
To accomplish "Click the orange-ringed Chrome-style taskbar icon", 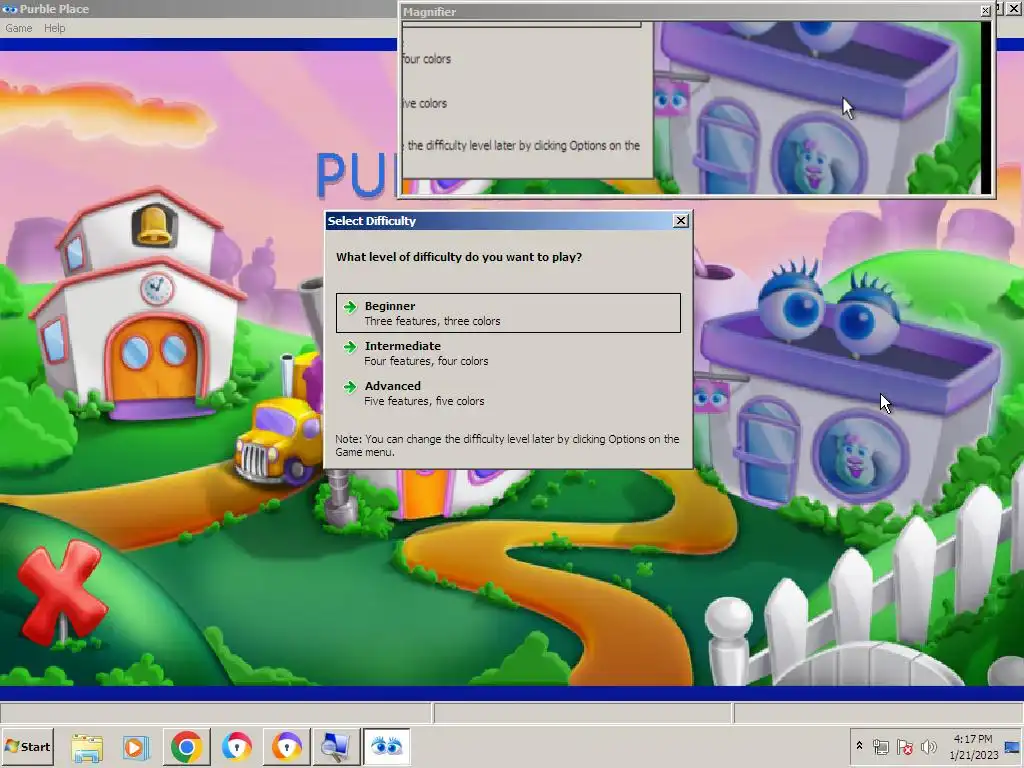I will [x=286, y=747].
